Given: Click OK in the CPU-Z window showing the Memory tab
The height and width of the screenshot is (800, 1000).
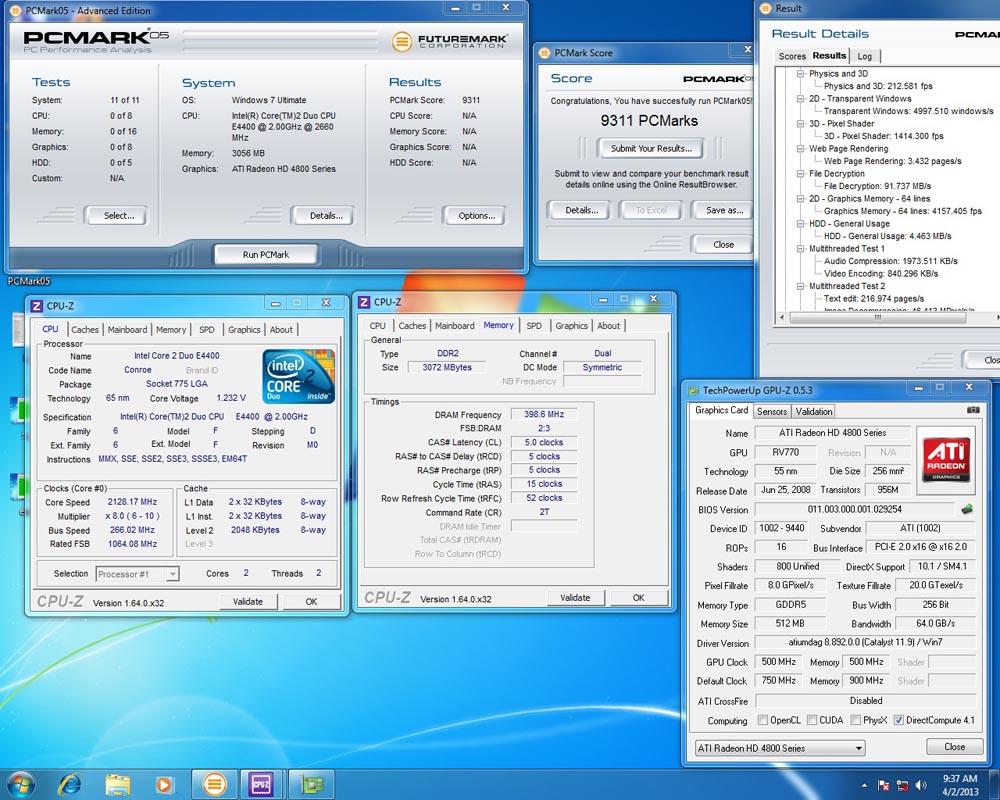Looking at the screenshot, I should tap(638, 598).
